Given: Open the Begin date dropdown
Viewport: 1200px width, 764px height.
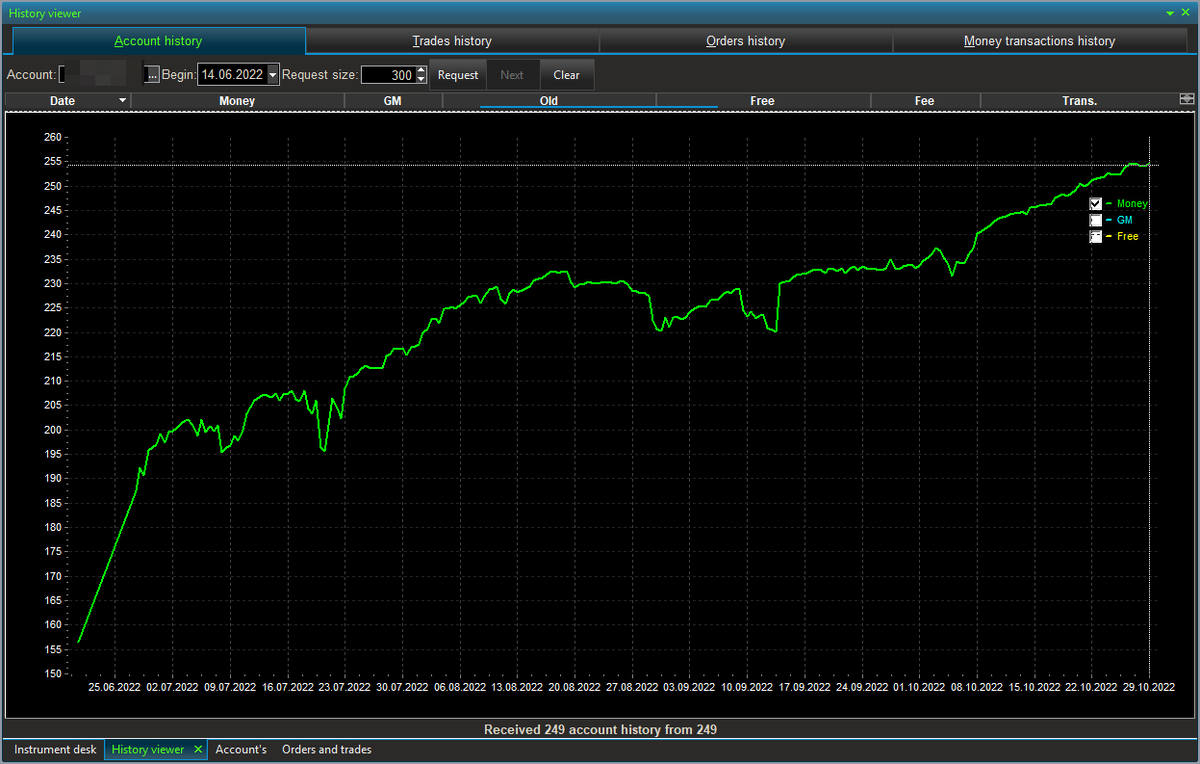Looking at the screenshot, I should [273, 75].
